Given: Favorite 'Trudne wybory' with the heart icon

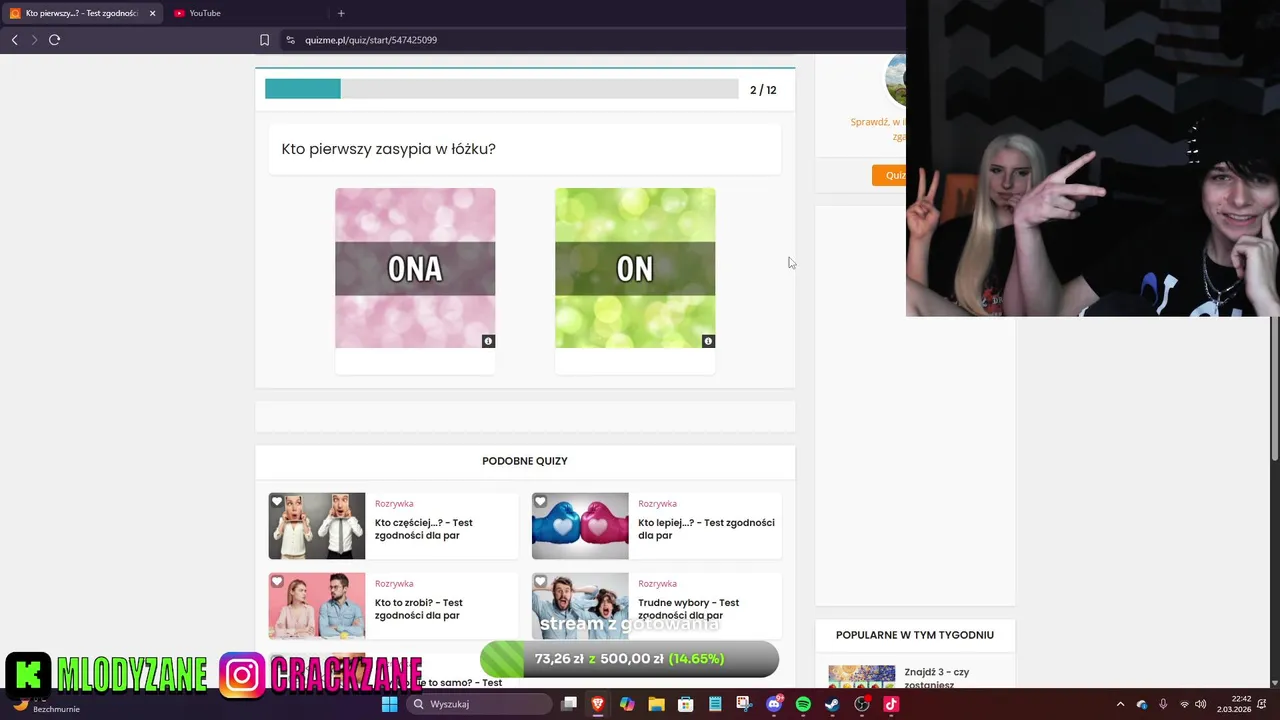Looking at the screenshot, I should [541, 582].
